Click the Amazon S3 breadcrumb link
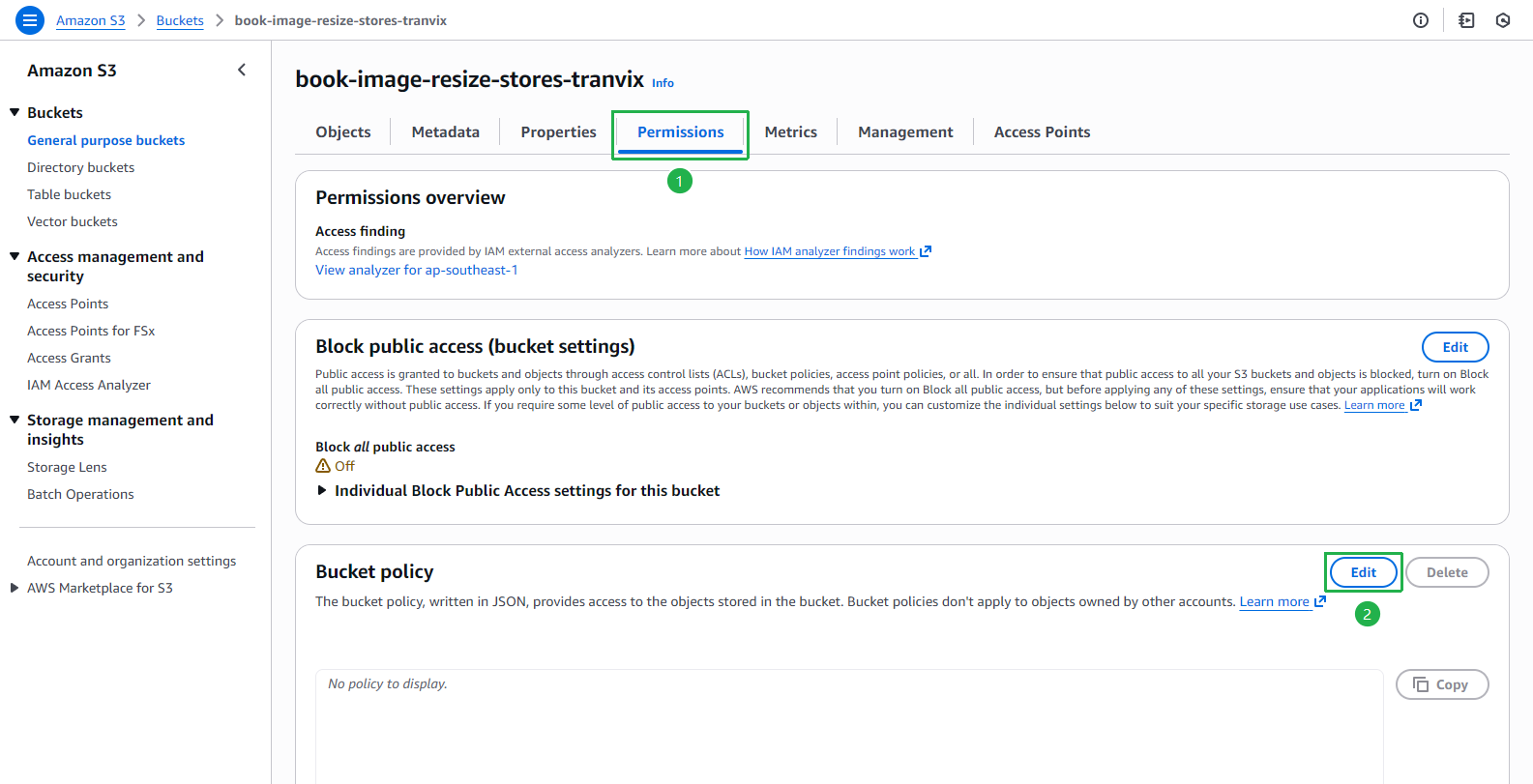 [91, 20]
